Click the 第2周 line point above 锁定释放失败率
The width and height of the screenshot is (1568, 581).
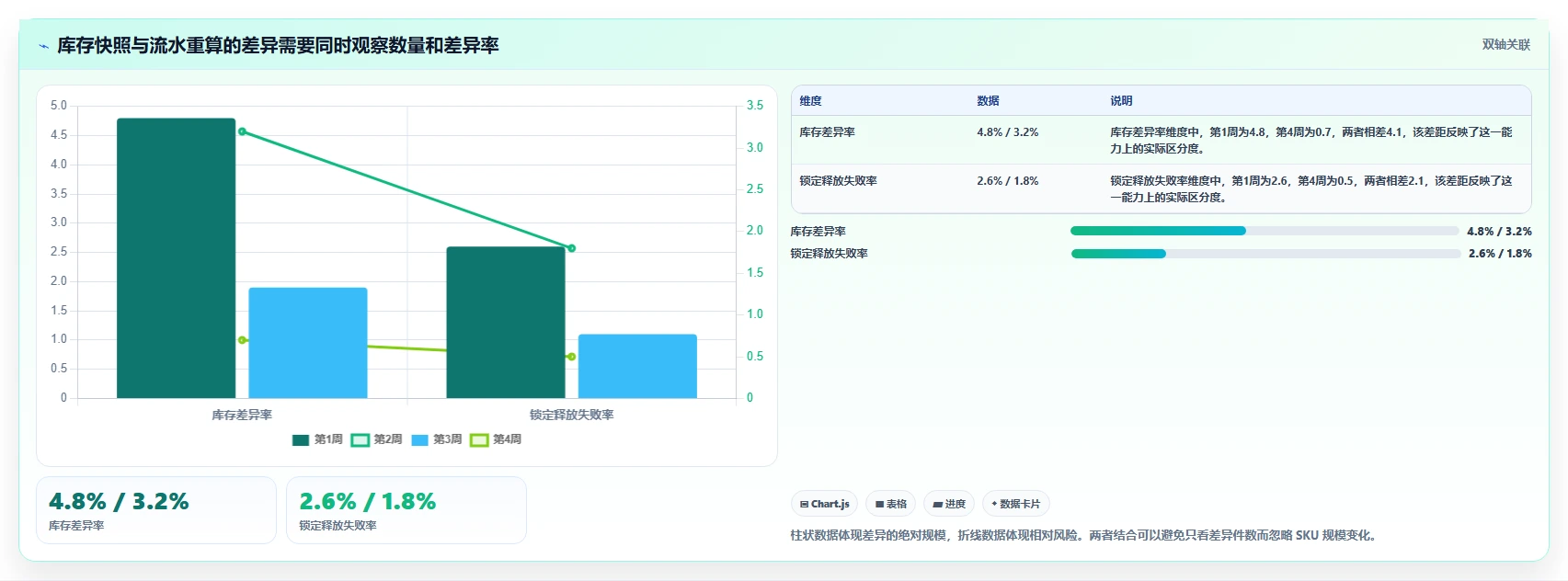coord(571,248)
